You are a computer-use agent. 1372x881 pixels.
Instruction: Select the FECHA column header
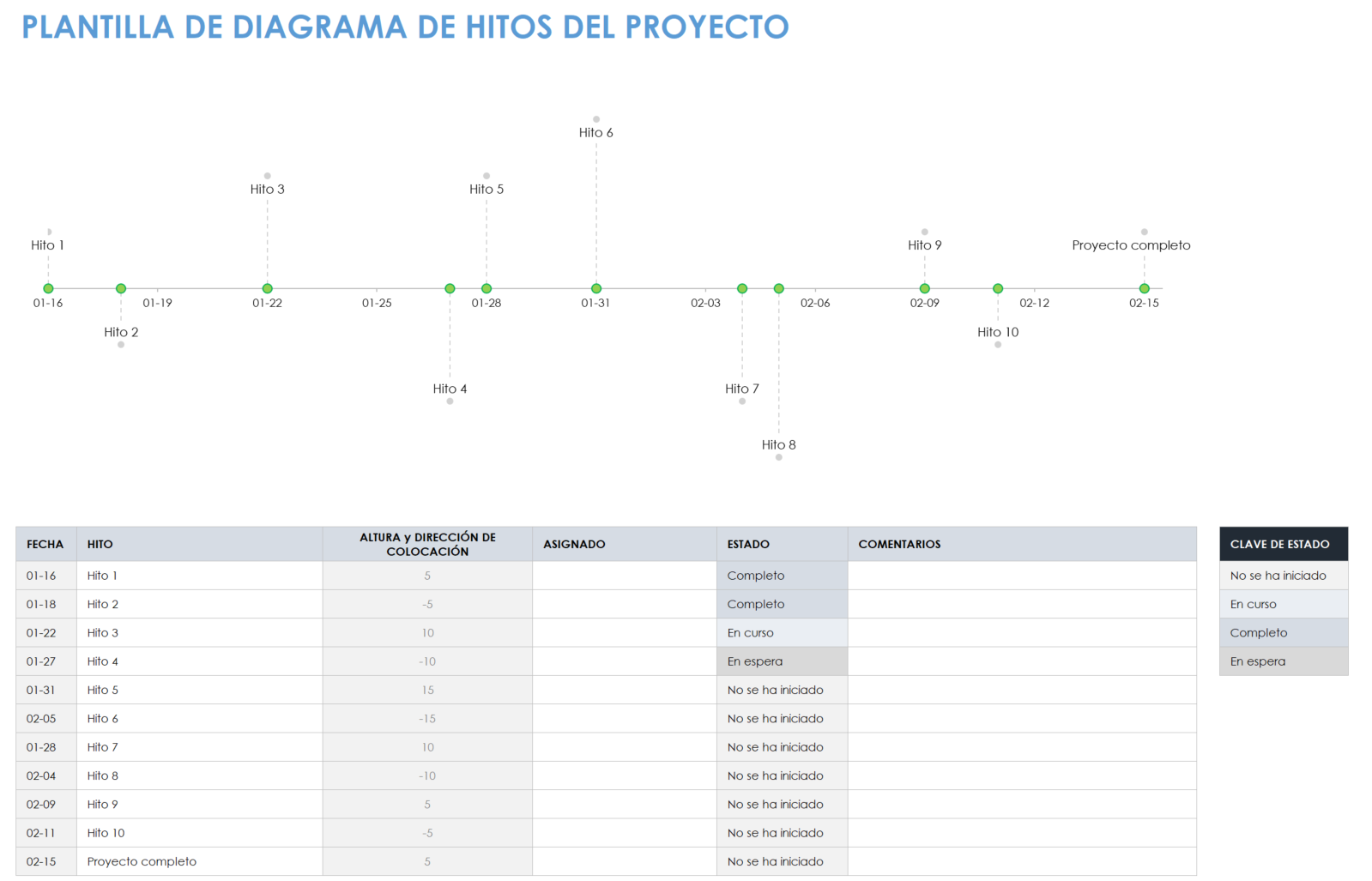coord(46,544)
